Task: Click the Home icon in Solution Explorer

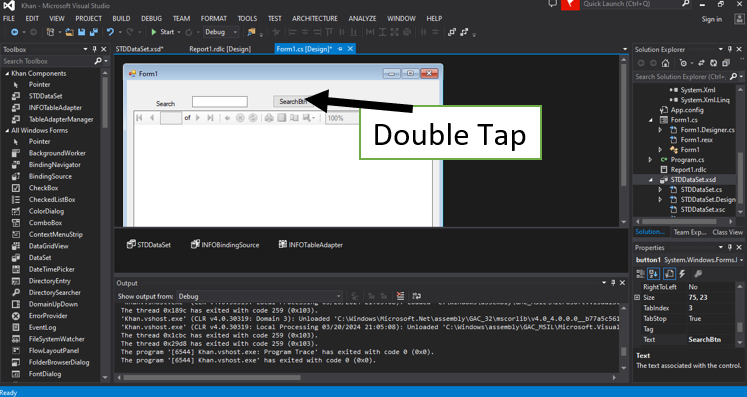Action: 666,63
